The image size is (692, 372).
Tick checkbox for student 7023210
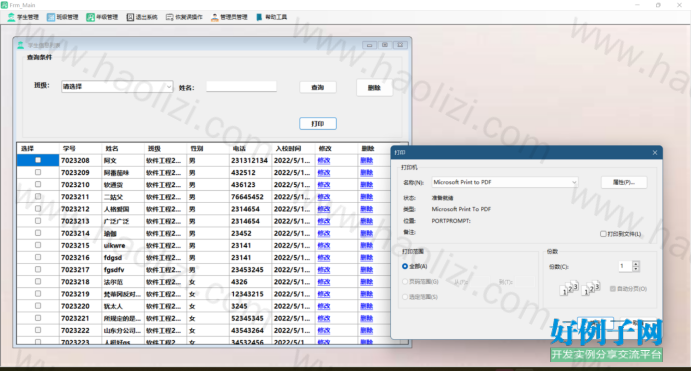(x=38, y=184)
